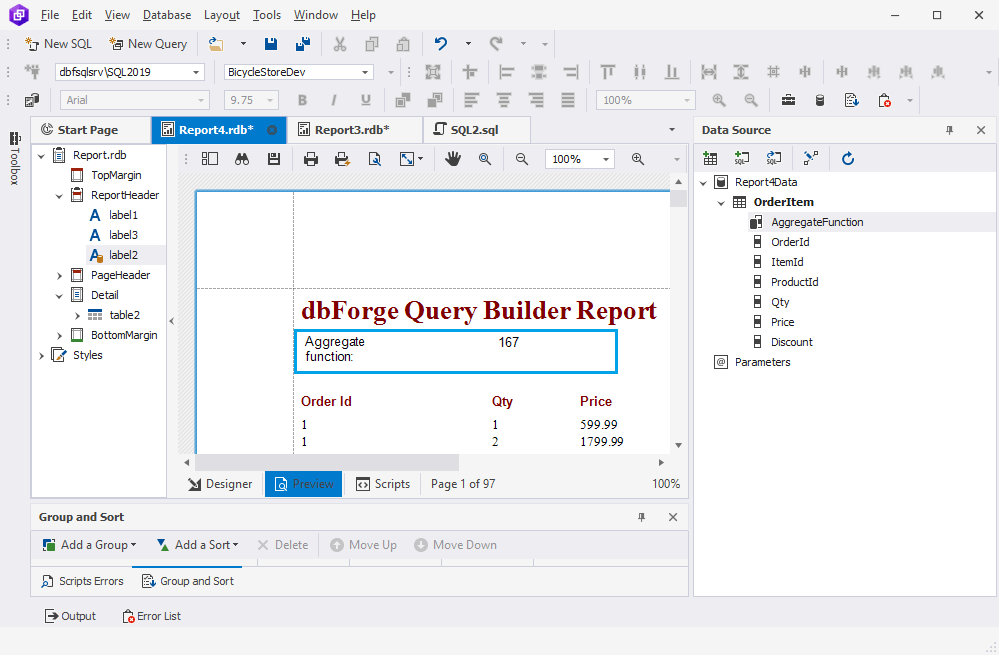999x655 pixels.
Task: Click the Print icon in preview toolbar
Action: (x=311, y=159)
